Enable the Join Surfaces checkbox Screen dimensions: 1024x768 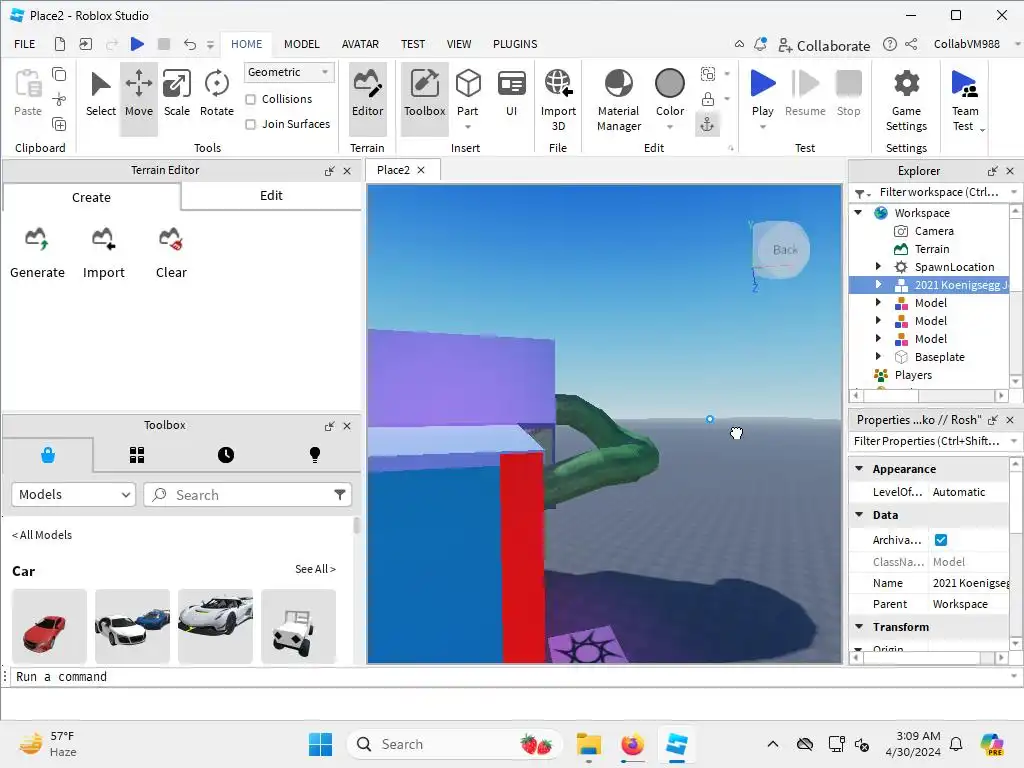[x=250, y=124]
